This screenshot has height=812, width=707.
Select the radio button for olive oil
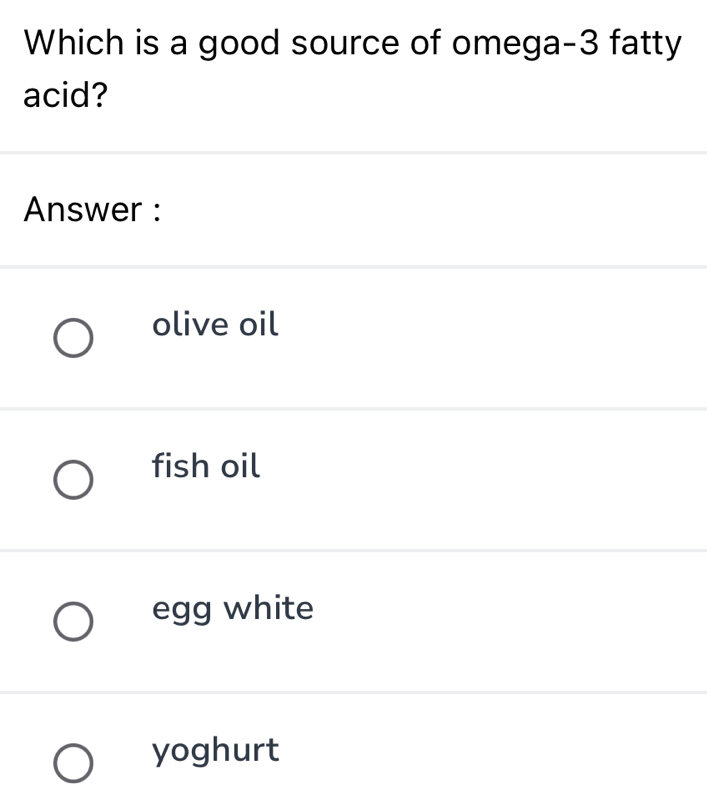pos(73,338)
